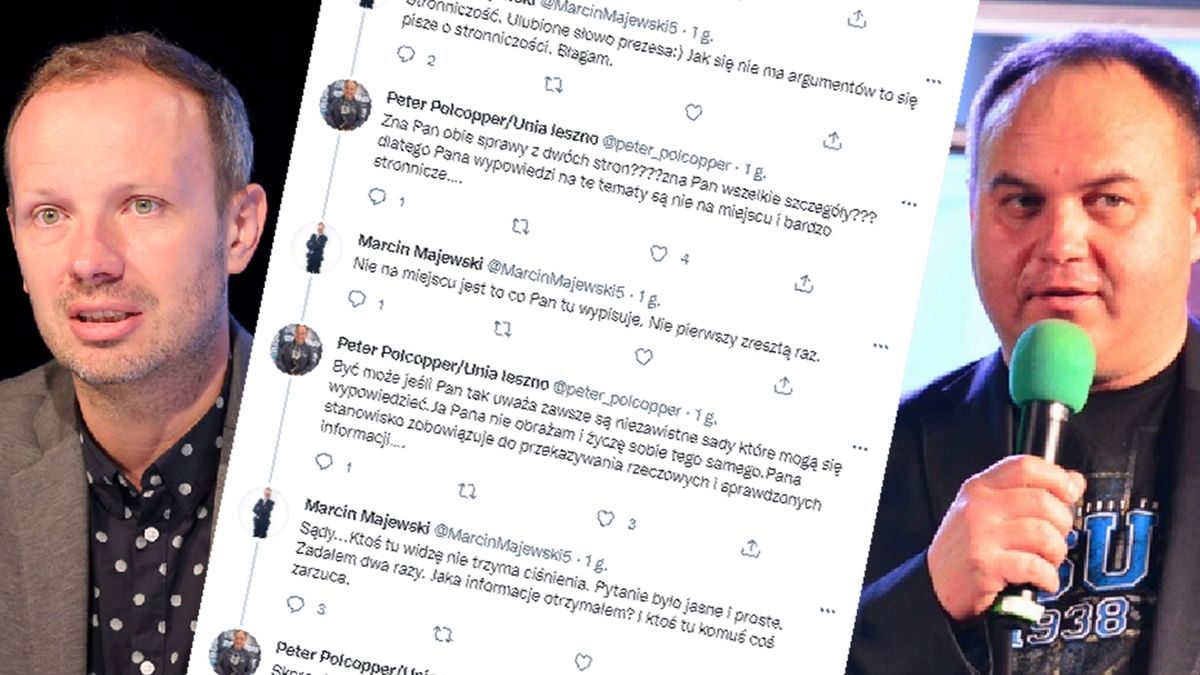
Task: Retweet Marcin's 'Sądy...Ktoś tu widzę' tweet
Action: [x=442, y=634]
